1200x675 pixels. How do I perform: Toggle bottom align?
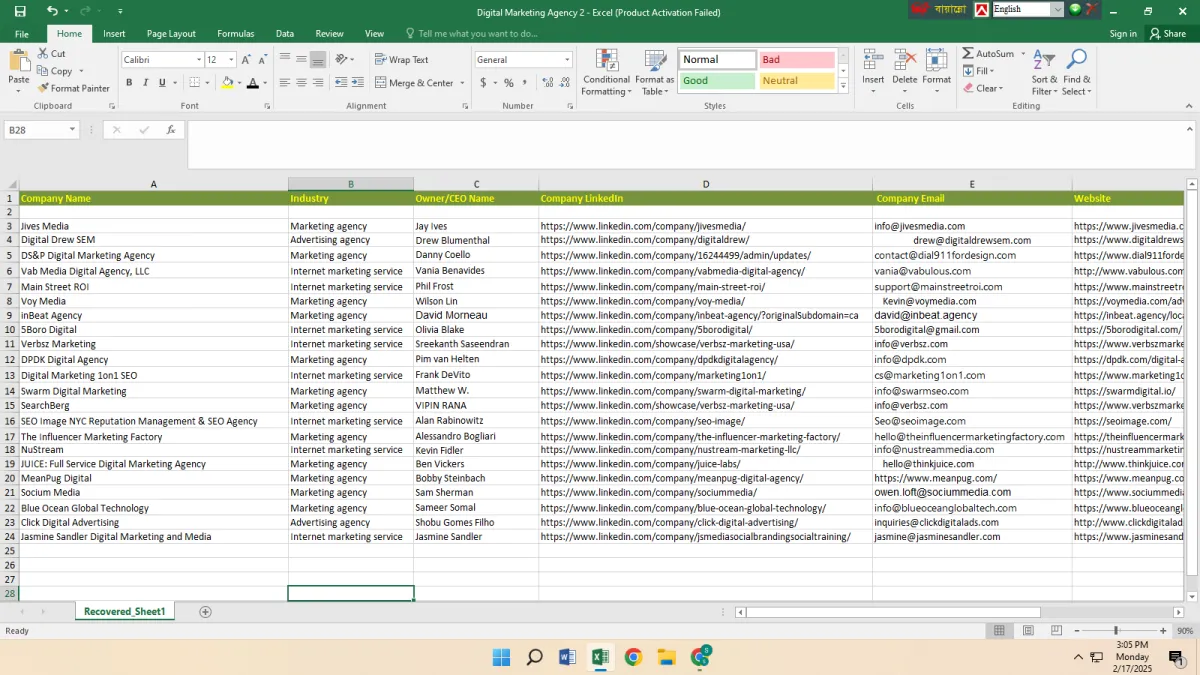[318, 59]
